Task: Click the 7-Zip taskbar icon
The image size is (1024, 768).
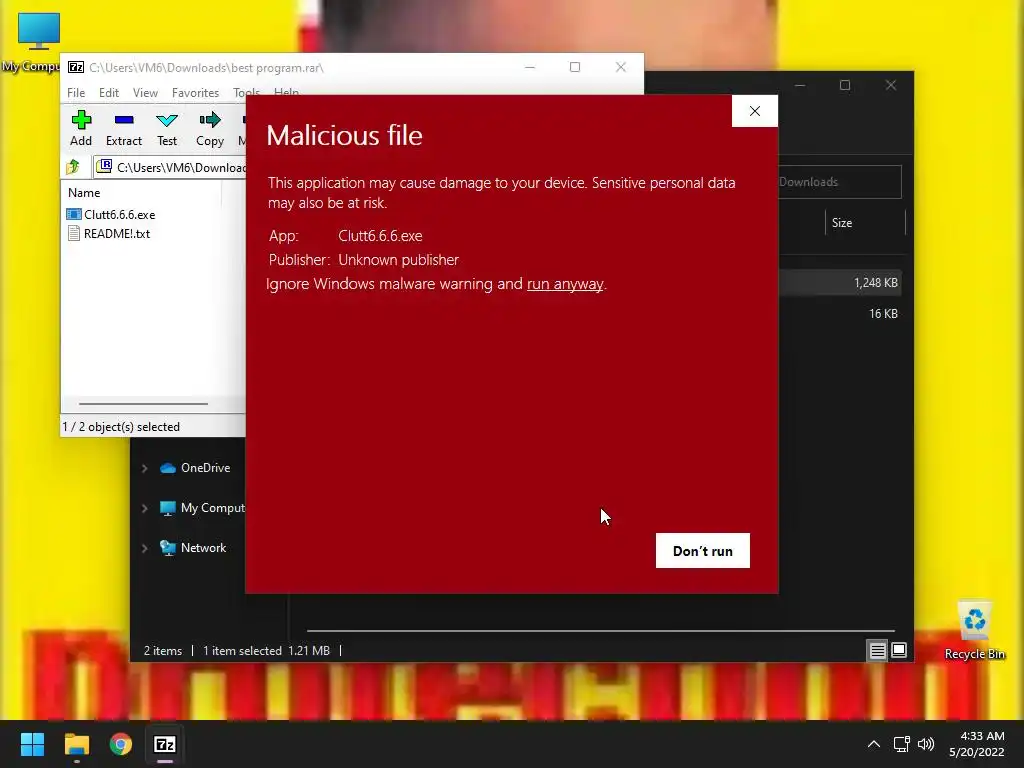Action: tap(165, 744)
